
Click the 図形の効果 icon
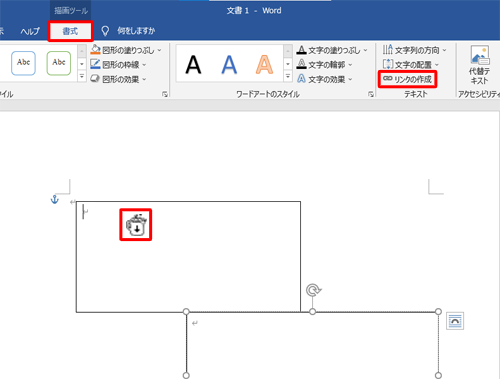(x=95, y=79)
